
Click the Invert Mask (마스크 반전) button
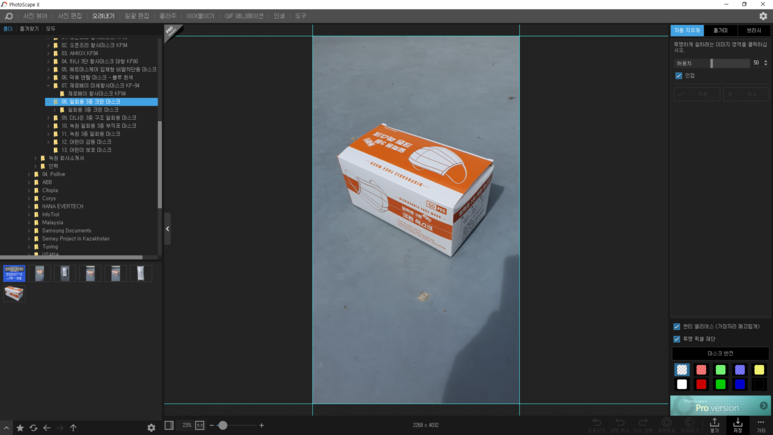coord(720,354)
